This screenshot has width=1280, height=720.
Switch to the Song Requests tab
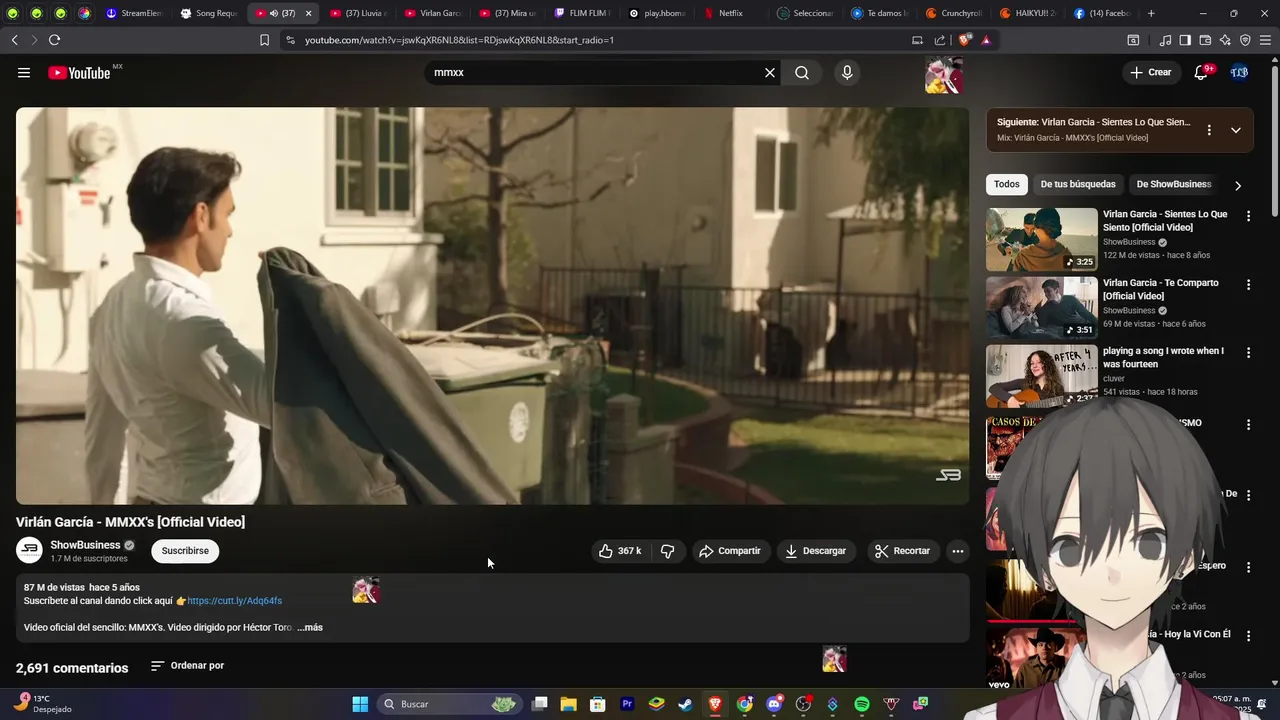click(208, 13)
